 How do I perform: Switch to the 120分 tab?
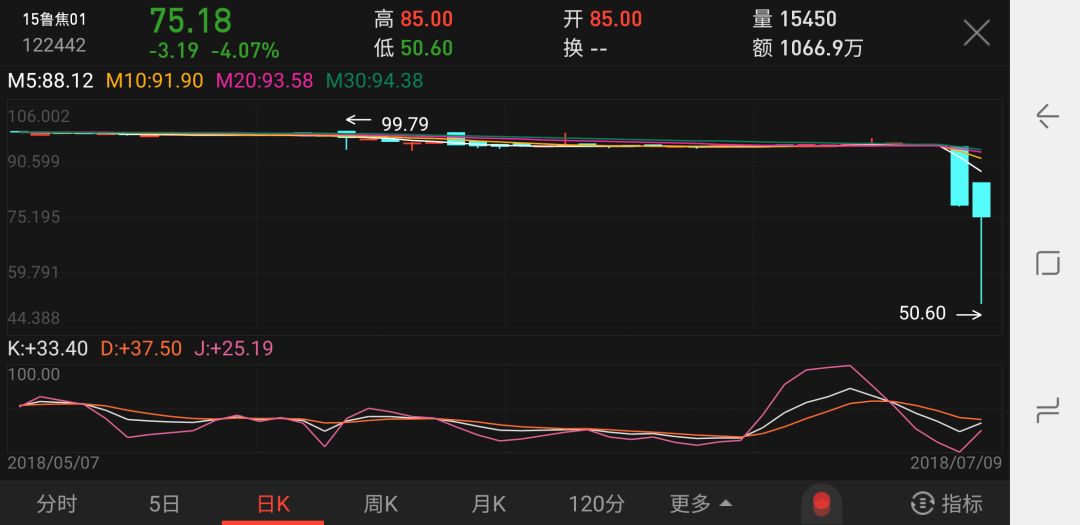click(596, 504)
